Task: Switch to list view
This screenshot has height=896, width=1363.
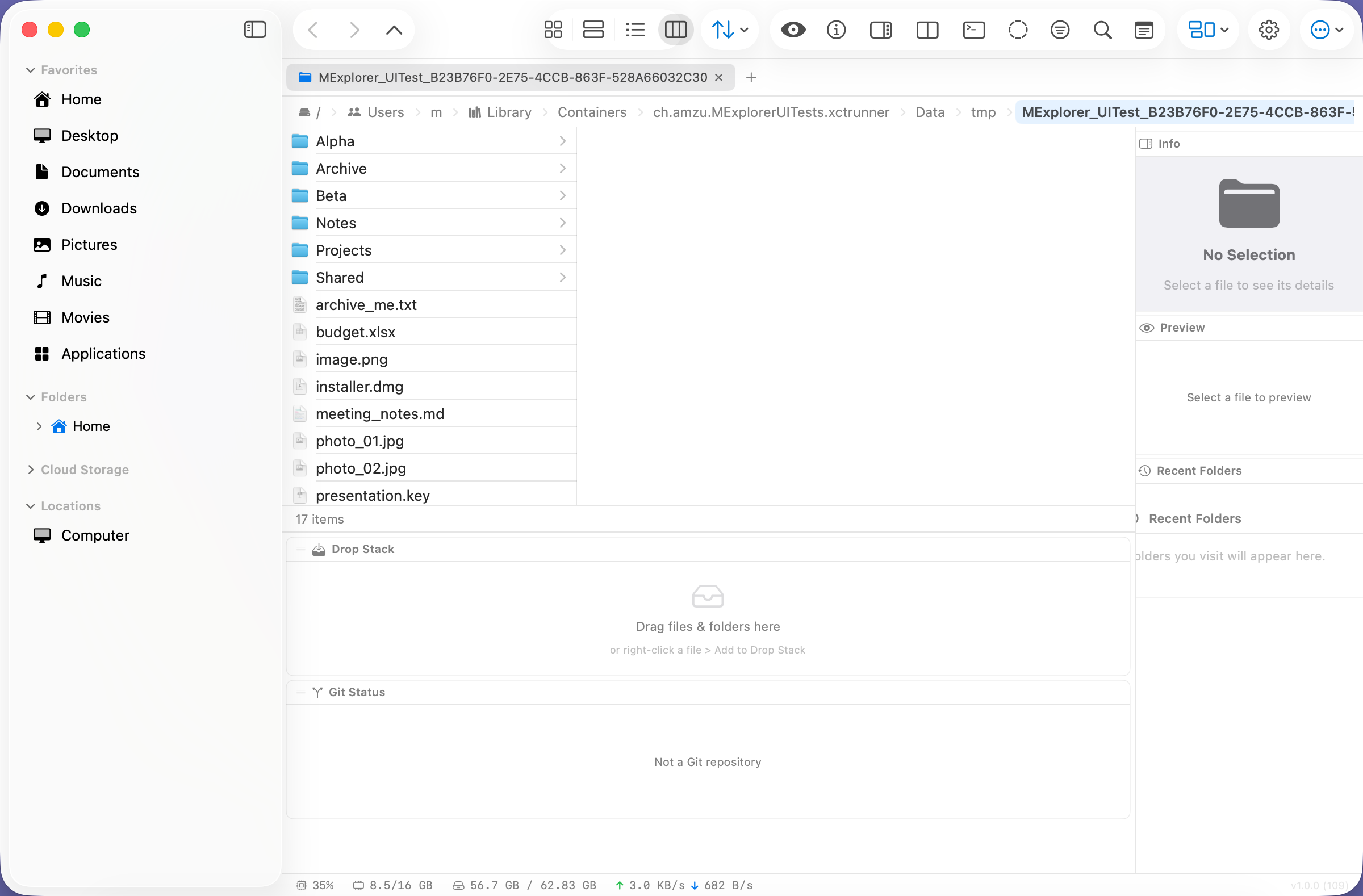Action: click(635, 30)
